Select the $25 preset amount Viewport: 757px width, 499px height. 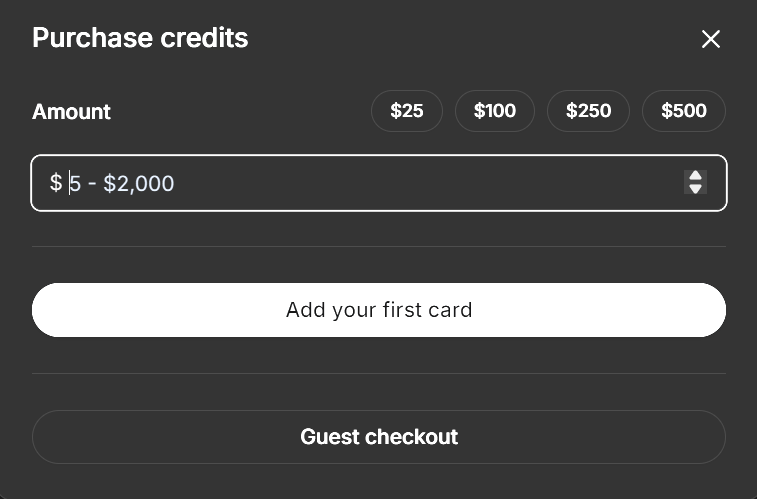tap(407, 111)
